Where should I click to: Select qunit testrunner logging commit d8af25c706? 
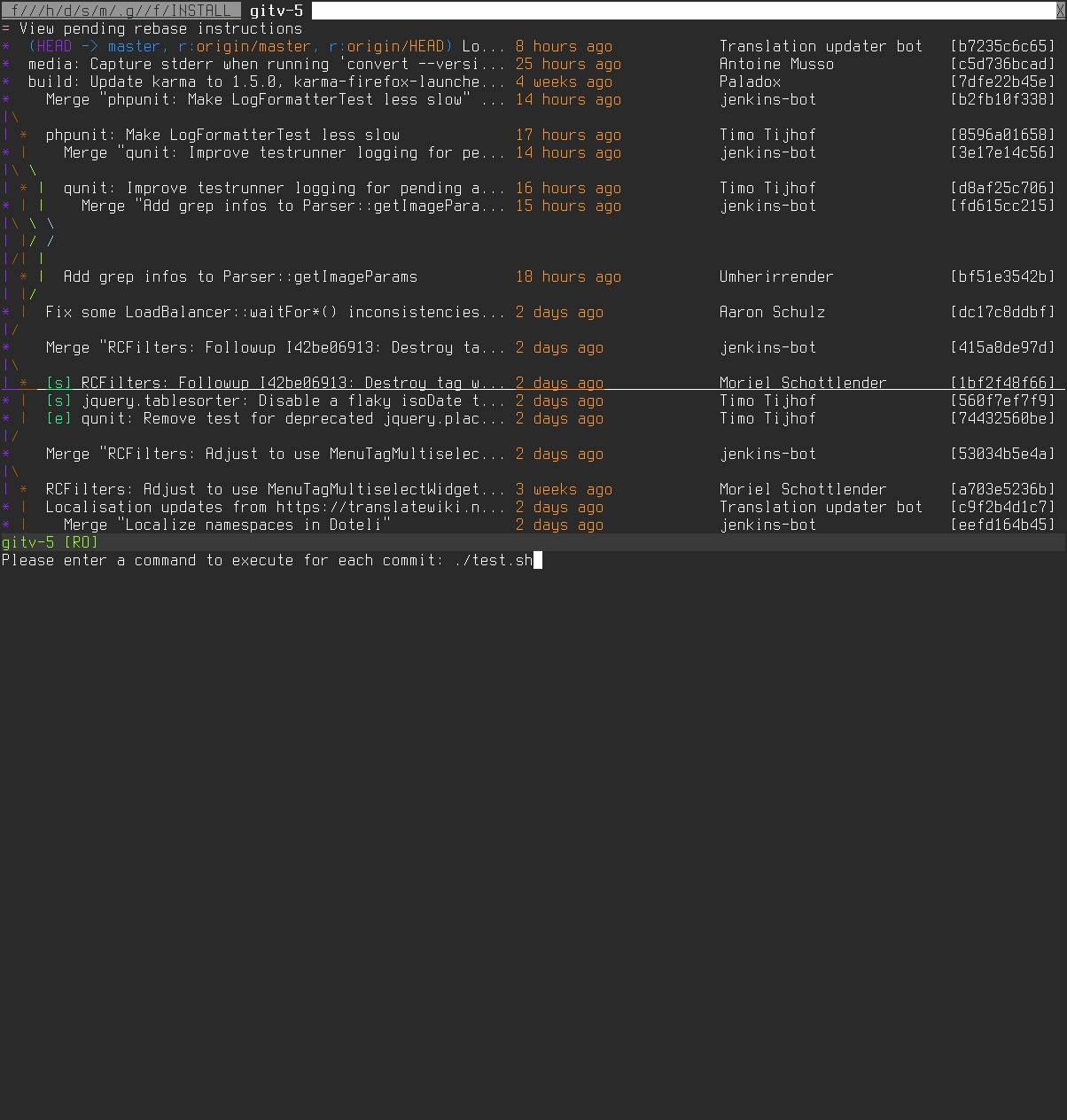coord(533,188)
